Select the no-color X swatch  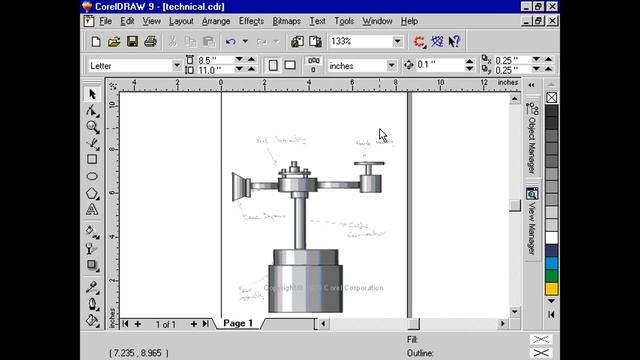(x=551, y=98)
